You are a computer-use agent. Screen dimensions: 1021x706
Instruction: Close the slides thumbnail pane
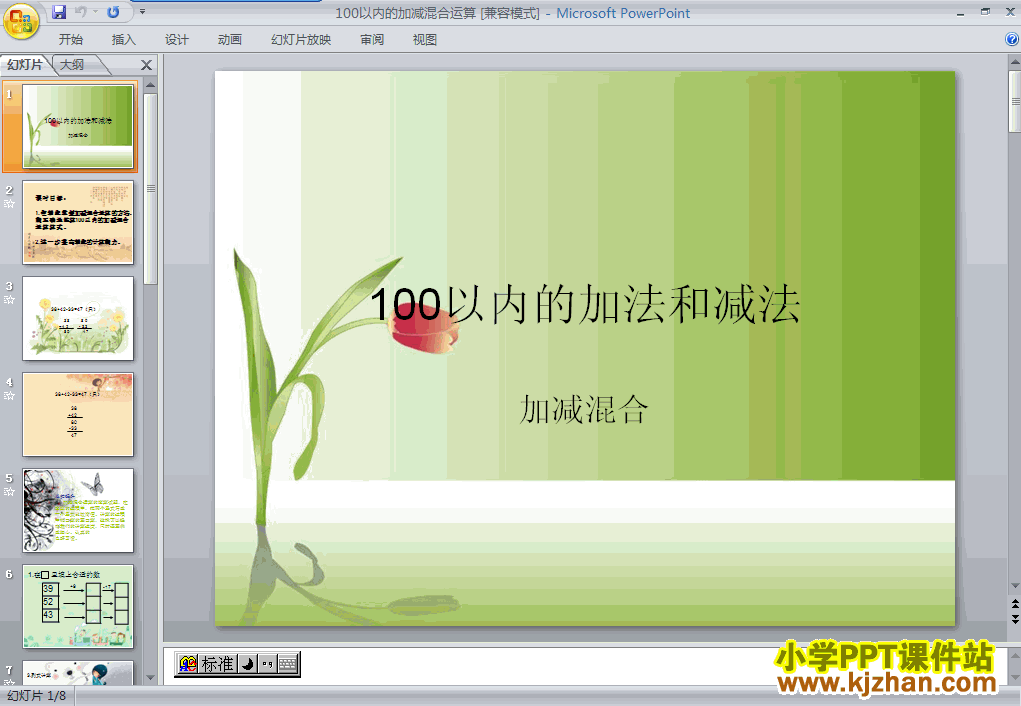(147, 65)
